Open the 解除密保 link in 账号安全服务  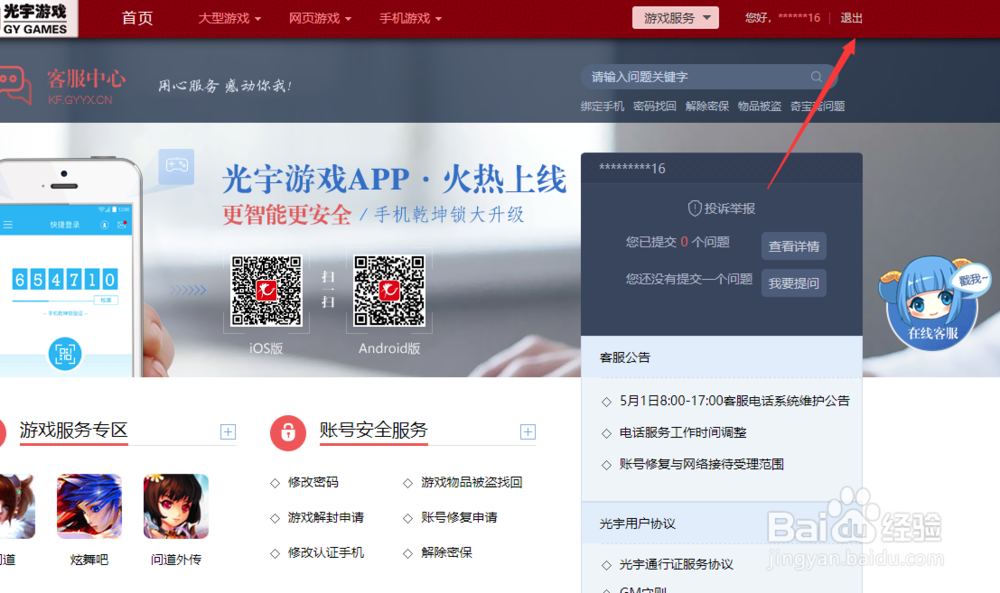[446, 553]
